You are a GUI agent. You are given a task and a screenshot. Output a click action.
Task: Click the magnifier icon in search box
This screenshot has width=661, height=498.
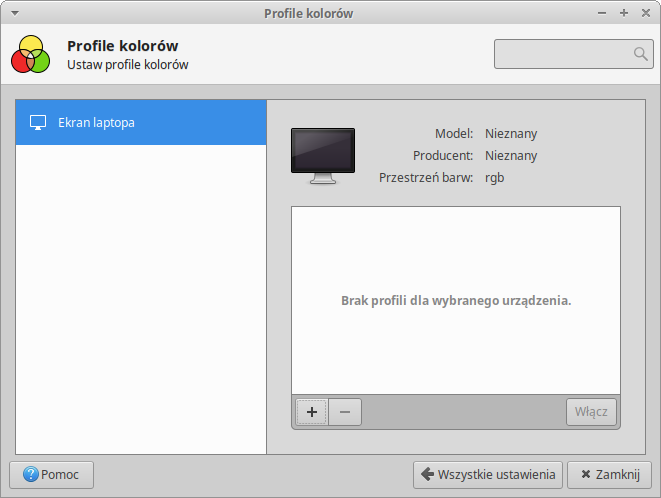640,54
